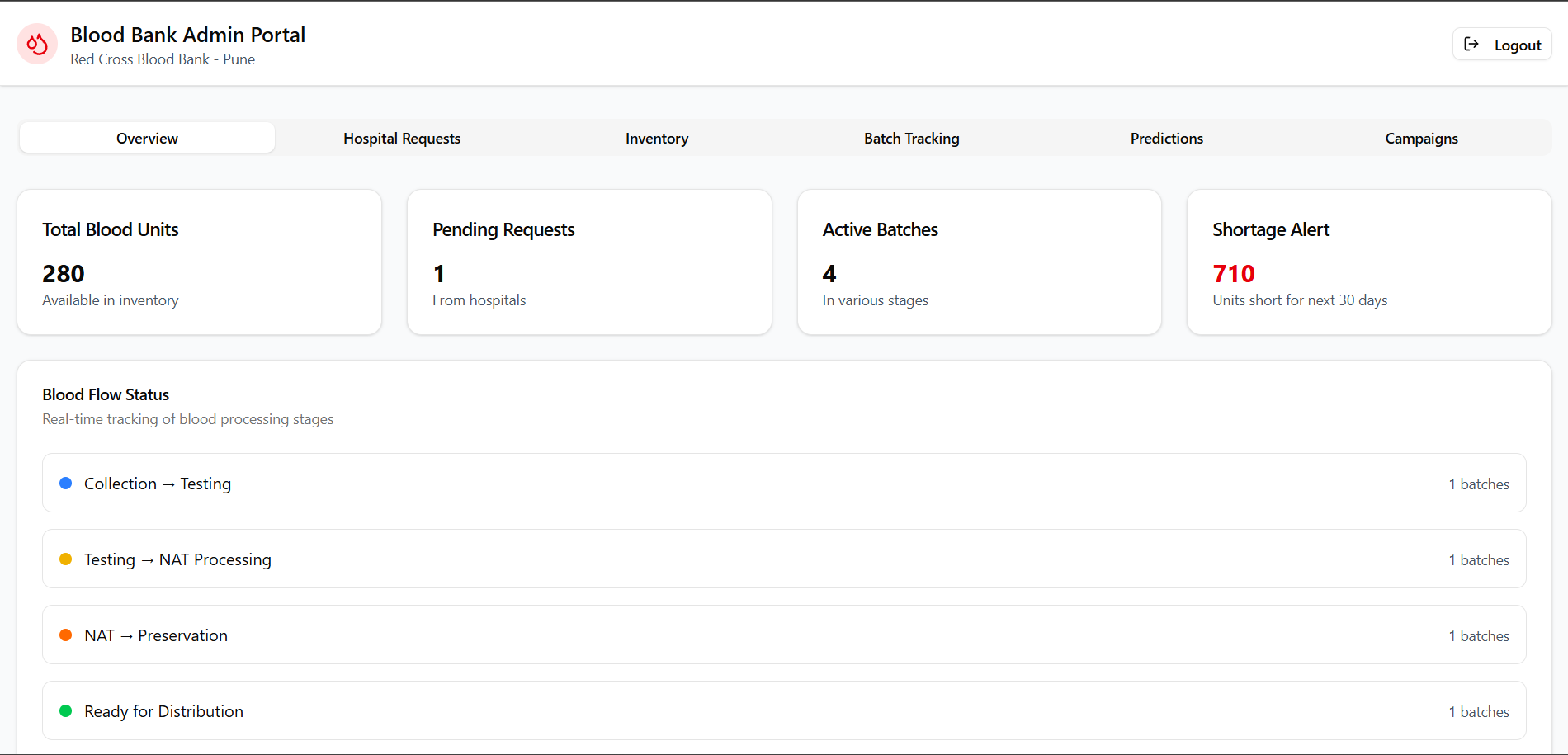This screenshot has height=755, width=1568.
Task: Click batch count in Testing → NAT Processing row
Action: [x=1479, y=560]
